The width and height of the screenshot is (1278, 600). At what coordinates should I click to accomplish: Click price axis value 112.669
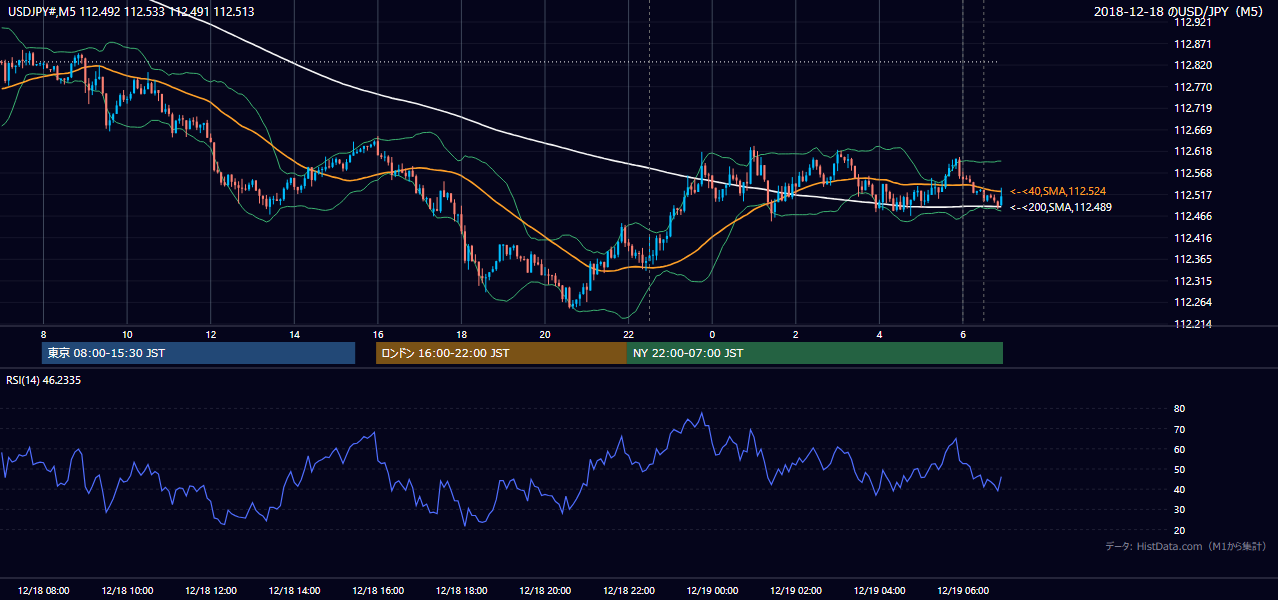[1194, 130]
